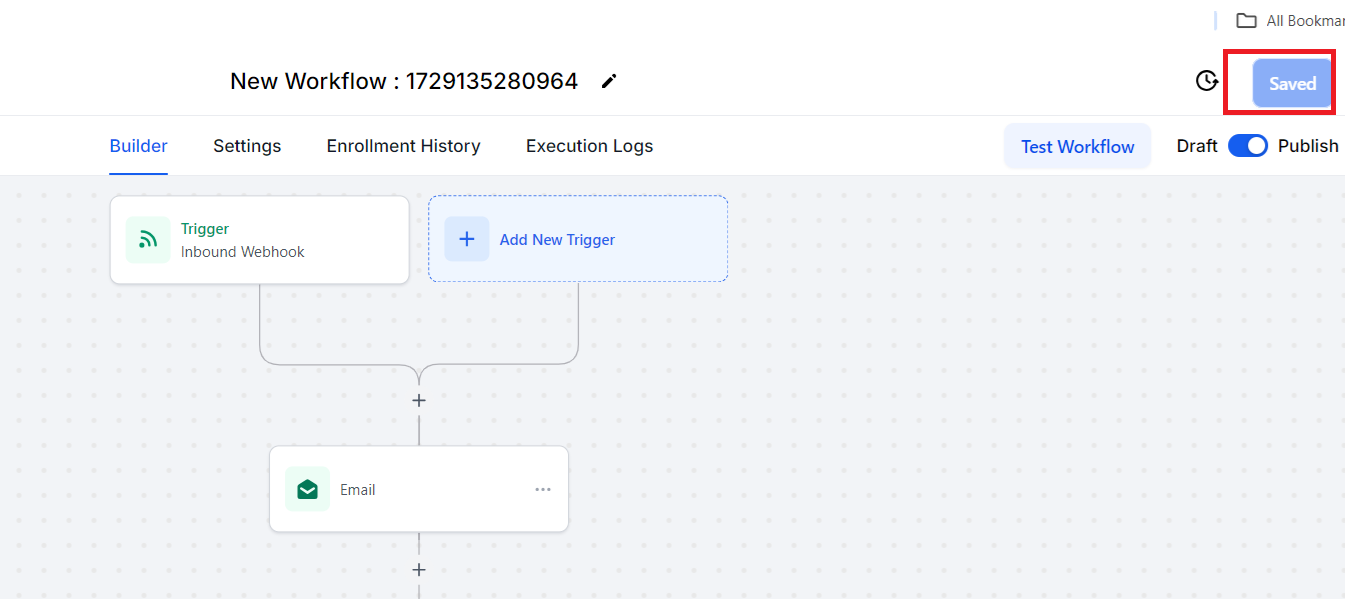Switch to the Builder tab

pos(138,146)
